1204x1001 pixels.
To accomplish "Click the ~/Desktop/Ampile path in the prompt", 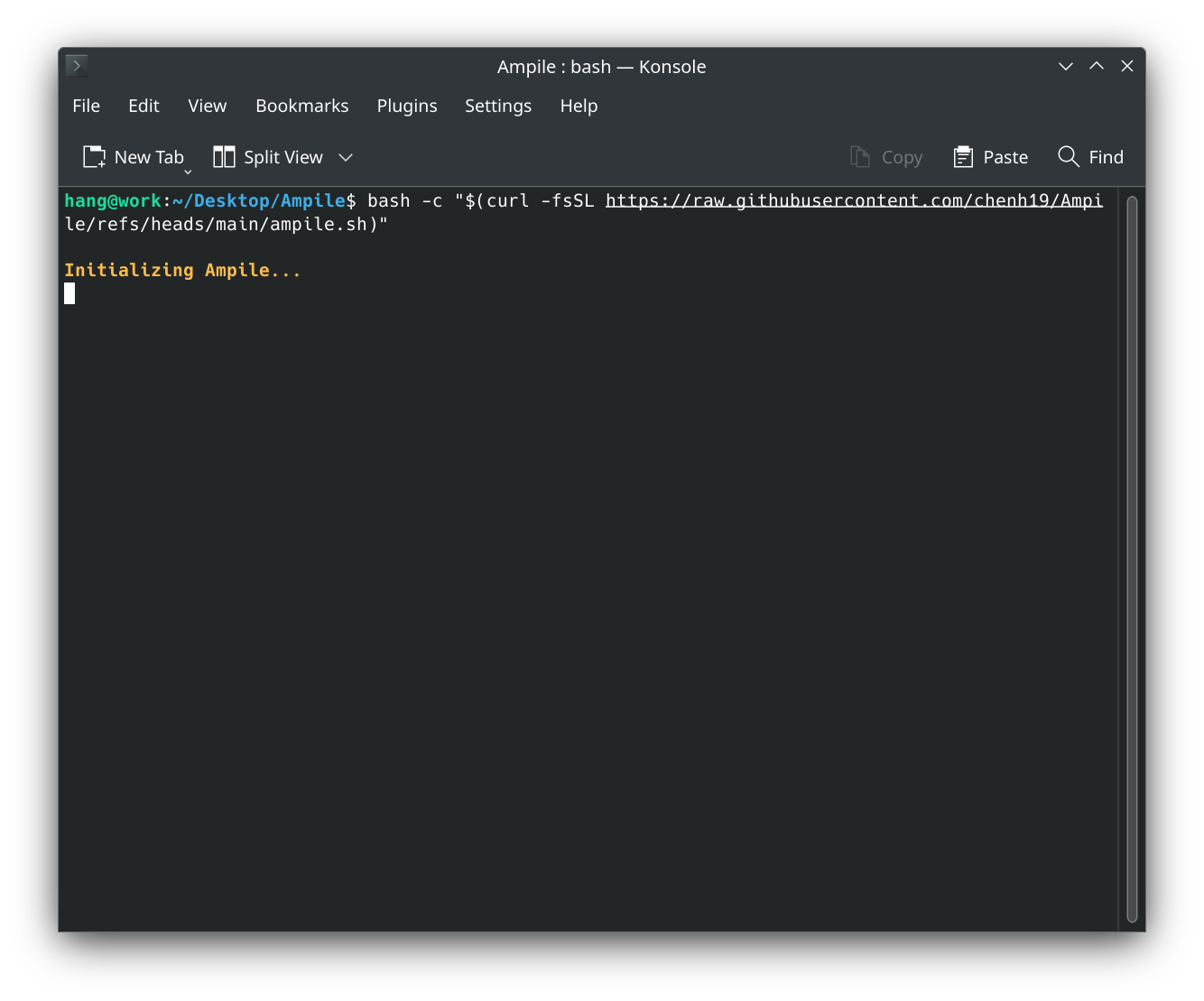I will tap(259, 200).
